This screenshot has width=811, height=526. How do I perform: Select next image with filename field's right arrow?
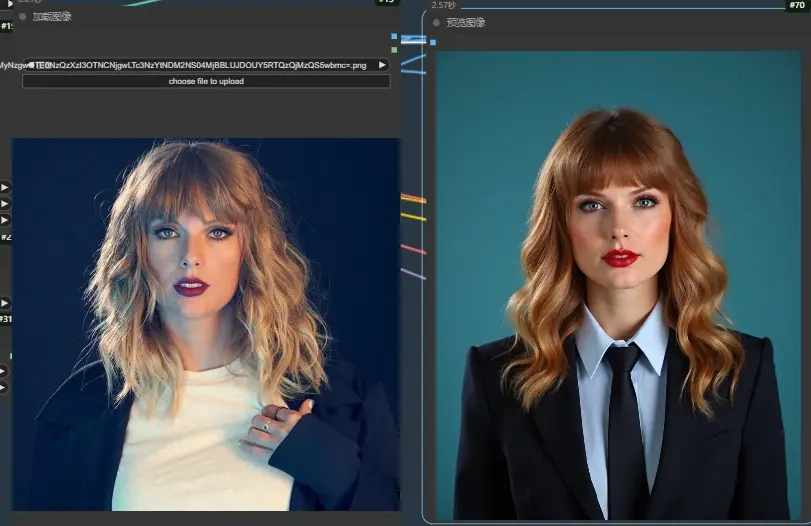coord(382,65)
